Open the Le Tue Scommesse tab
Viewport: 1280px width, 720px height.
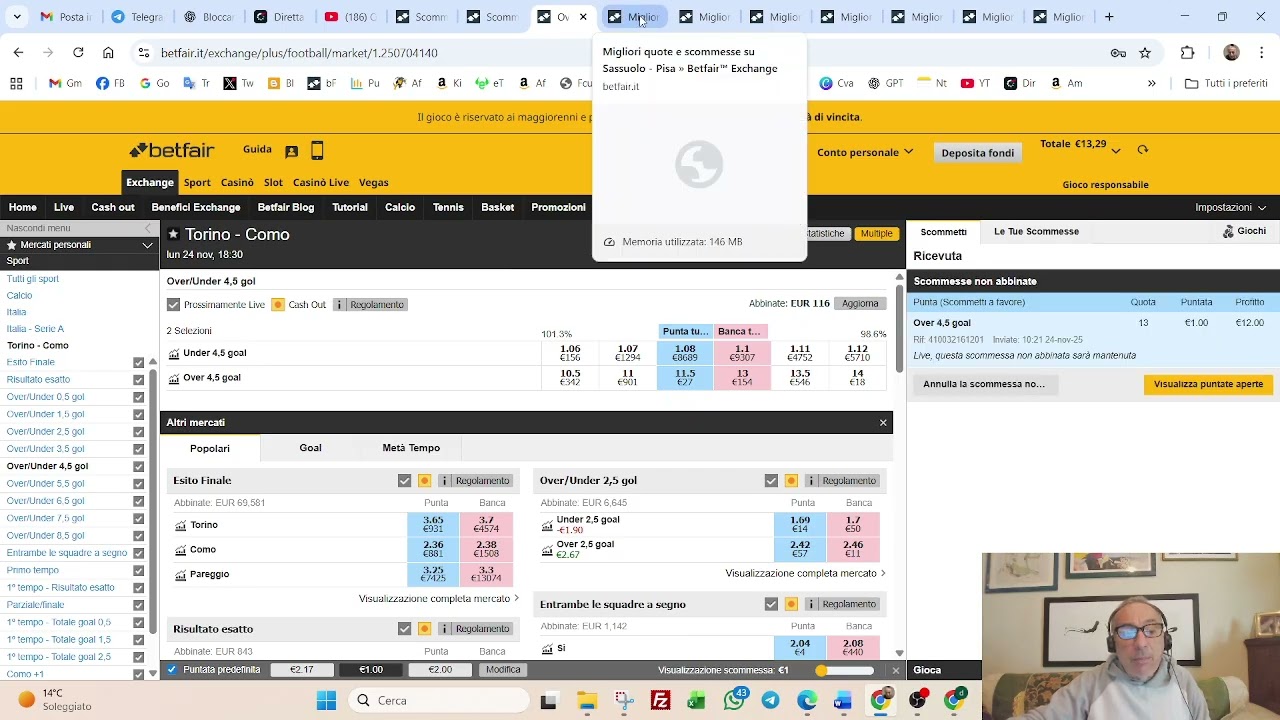tap(1036, 231)
